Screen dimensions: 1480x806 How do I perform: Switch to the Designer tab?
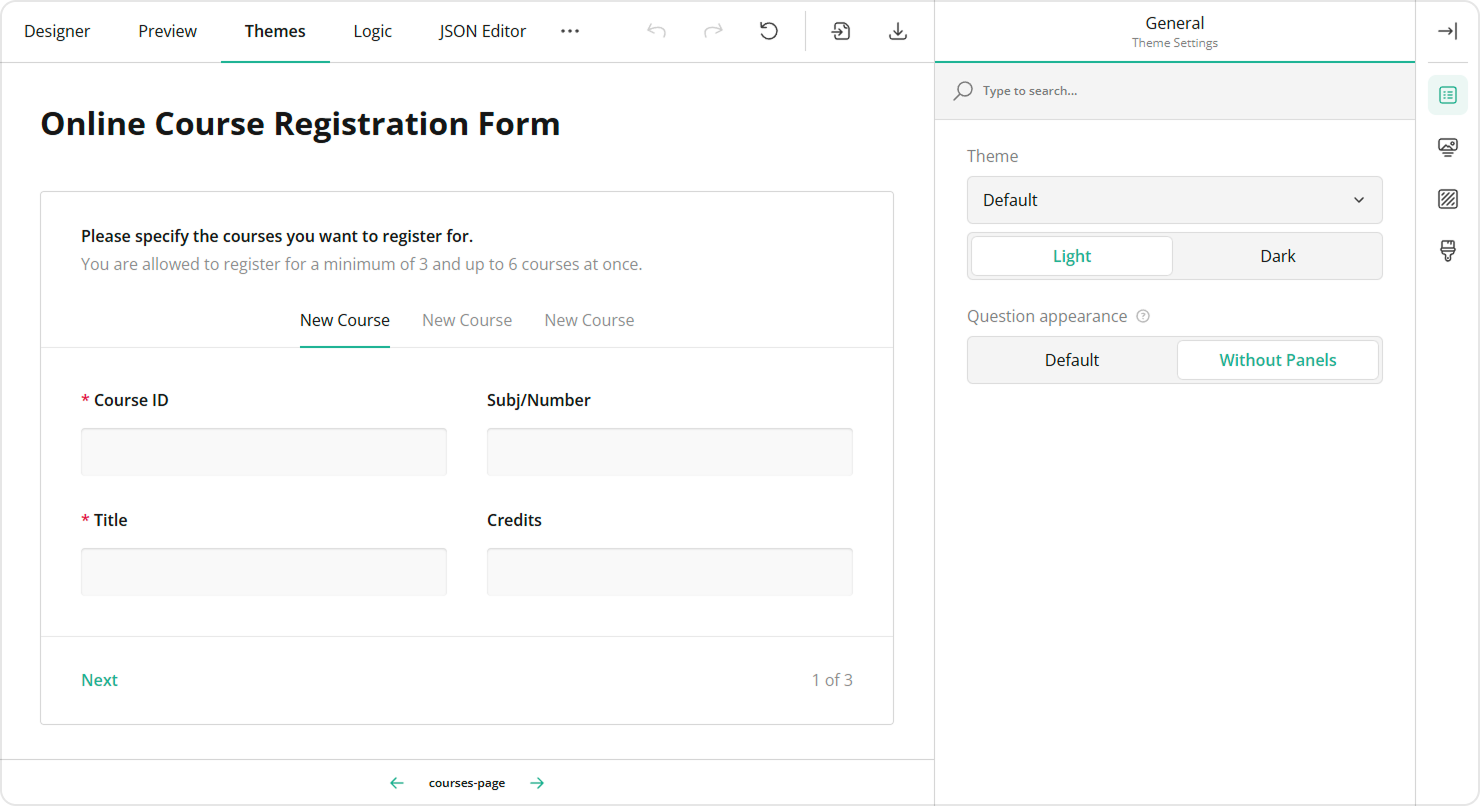coord(57,31)
